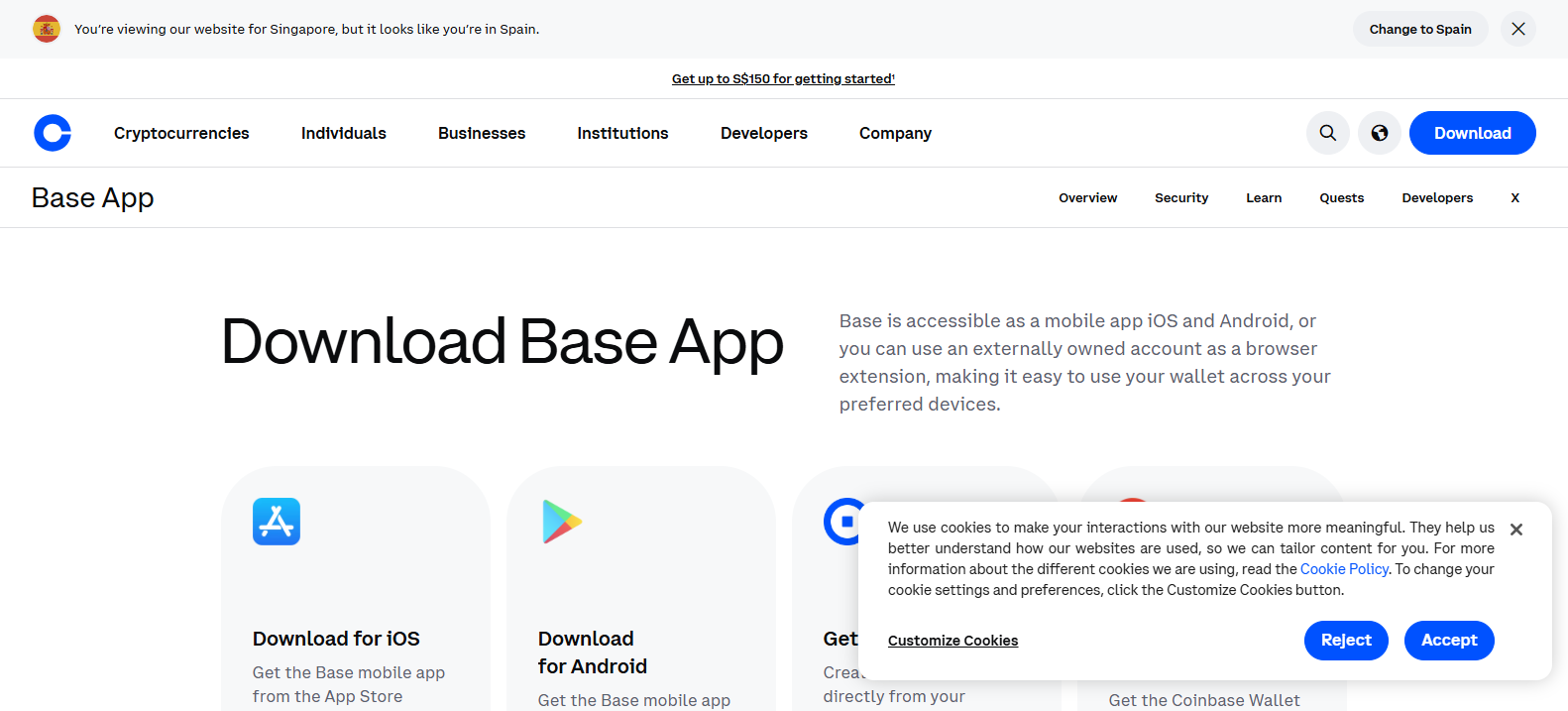Viewport: 1568px width, 711px height.
Task: Select the Download for iOS heading
Action: point(336,639)
